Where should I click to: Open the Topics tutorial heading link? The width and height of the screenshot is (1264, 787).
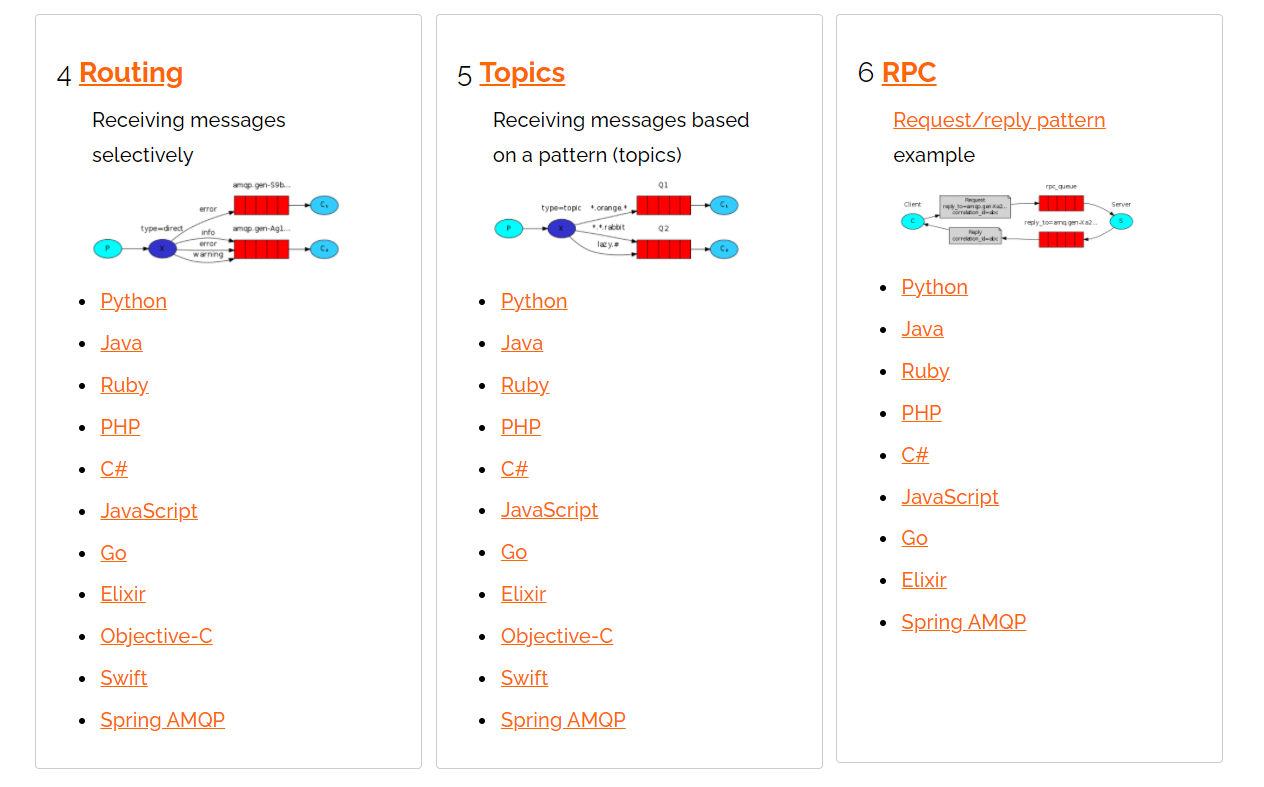pos(522,73)
